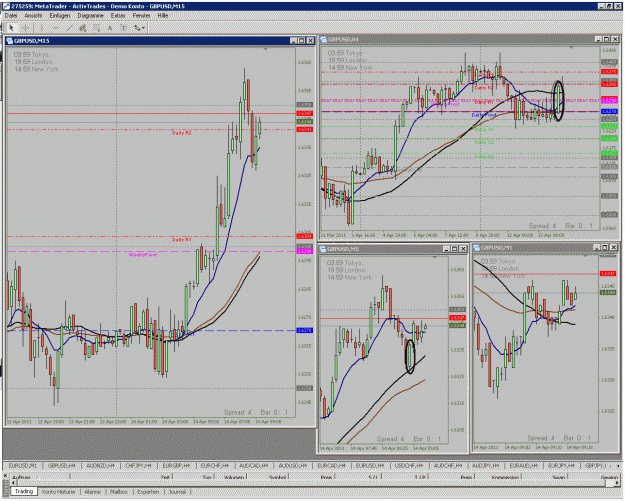Click 'WeeklyPivot' label in M15 chart
Viewport: 625px width, 501px height.
(143, 255)
